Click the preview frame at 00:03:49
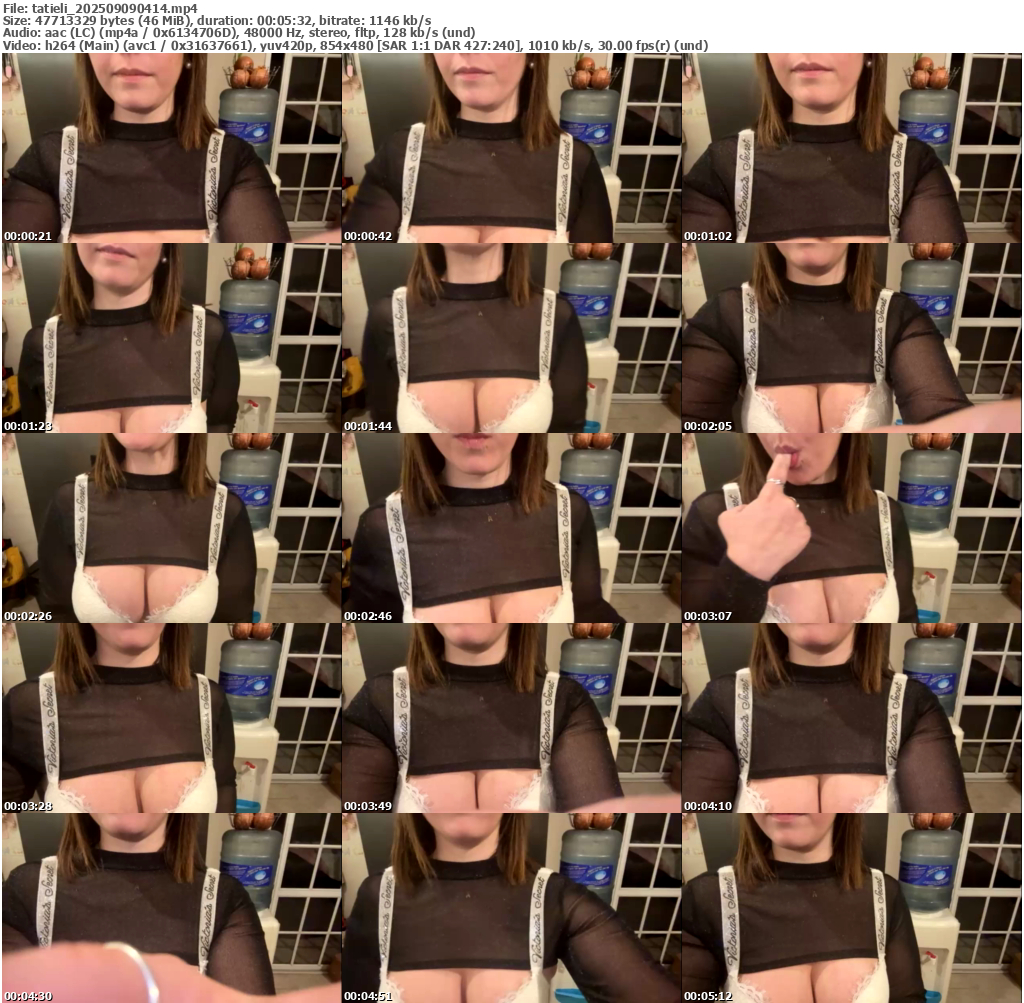1024x1003 pixels. pos(511,718)
